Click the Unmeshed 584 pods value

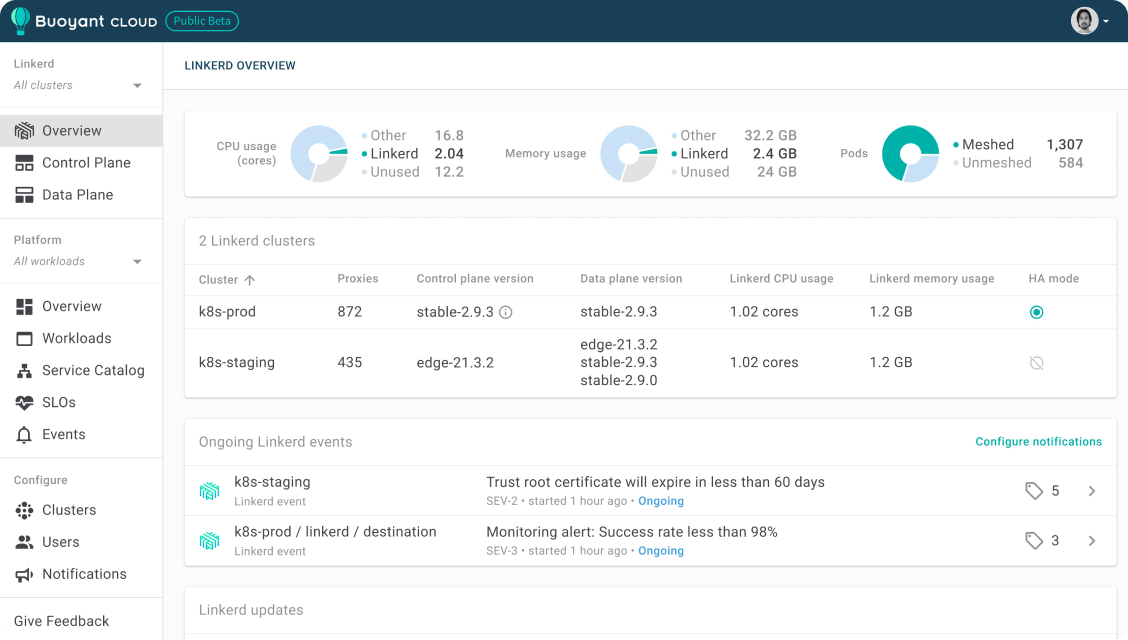click(x=1070, y=163)
